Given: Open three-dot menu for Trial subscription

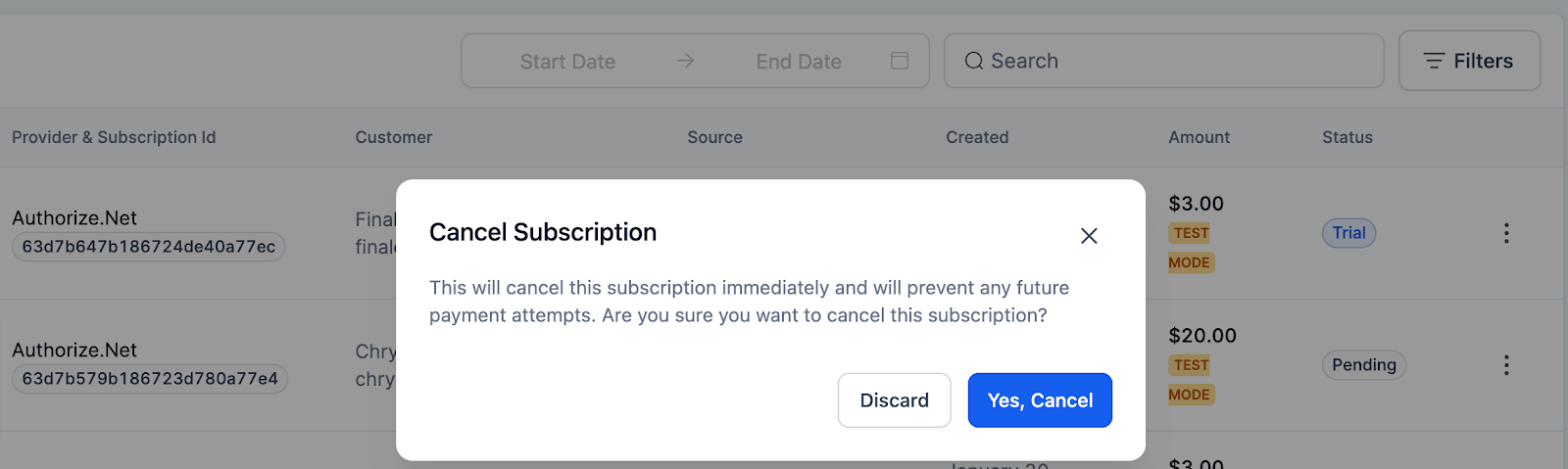Looking at the screenshot, I should tap(1506, 233).
